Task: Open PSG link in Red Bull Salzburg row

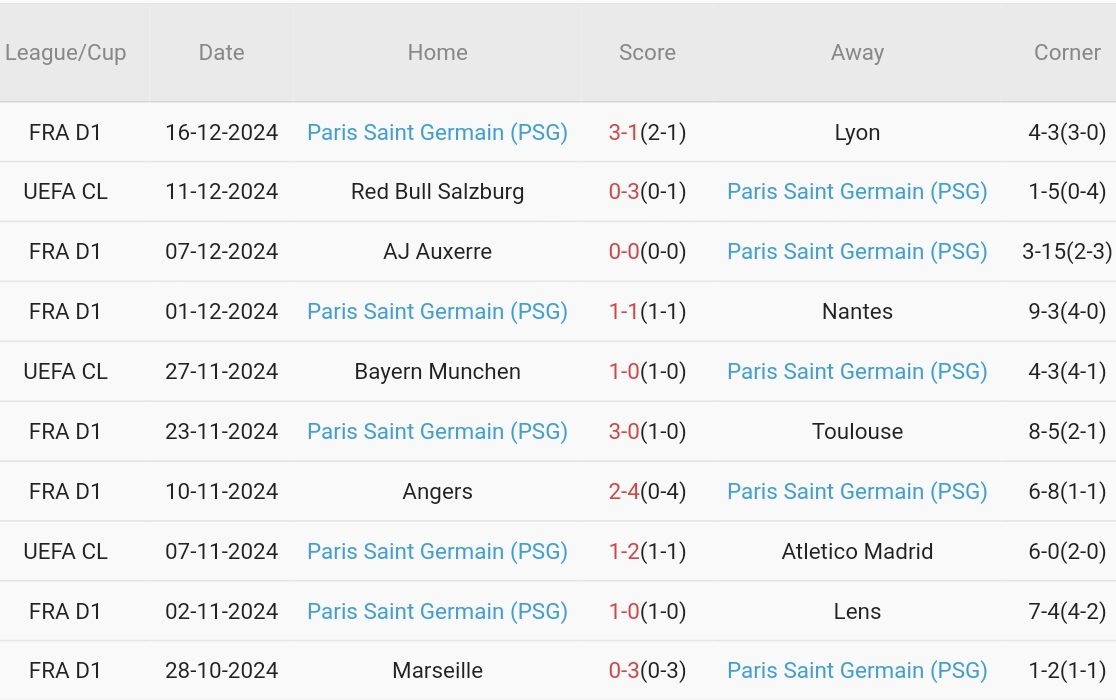Action: (x=857, y=191)
